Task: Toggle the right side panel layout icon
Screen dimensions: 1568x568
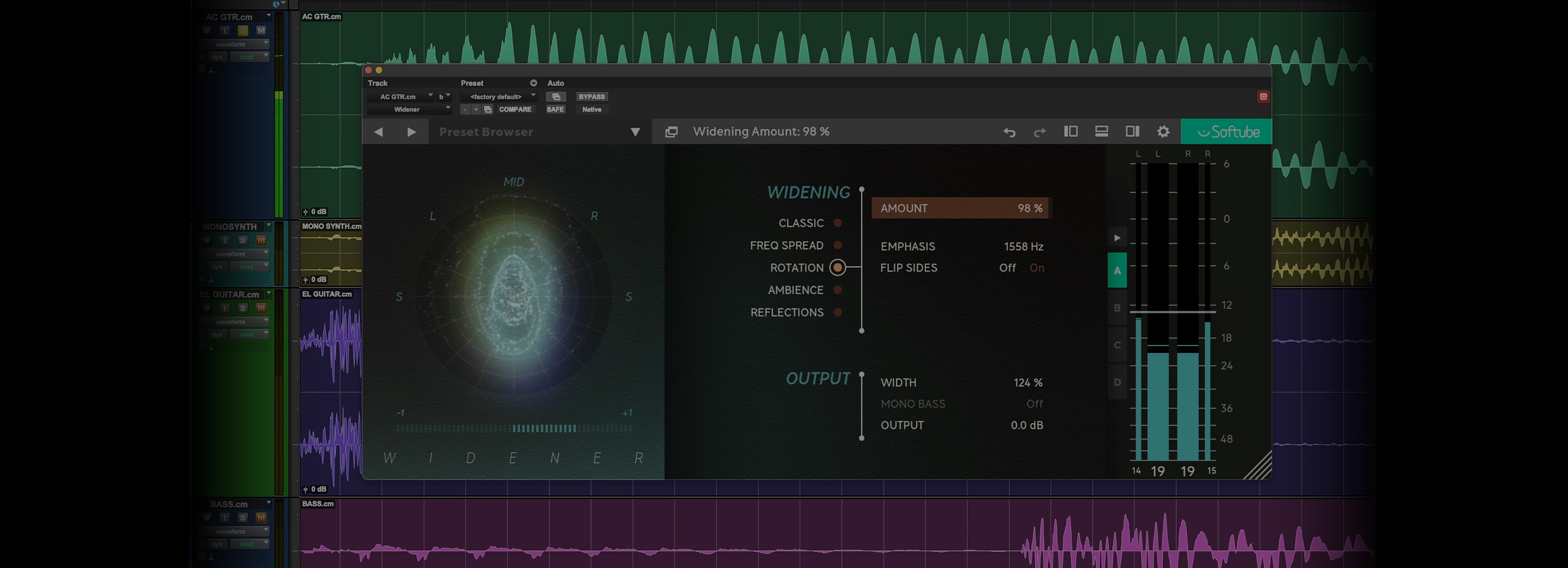Action: (1132, 131)
